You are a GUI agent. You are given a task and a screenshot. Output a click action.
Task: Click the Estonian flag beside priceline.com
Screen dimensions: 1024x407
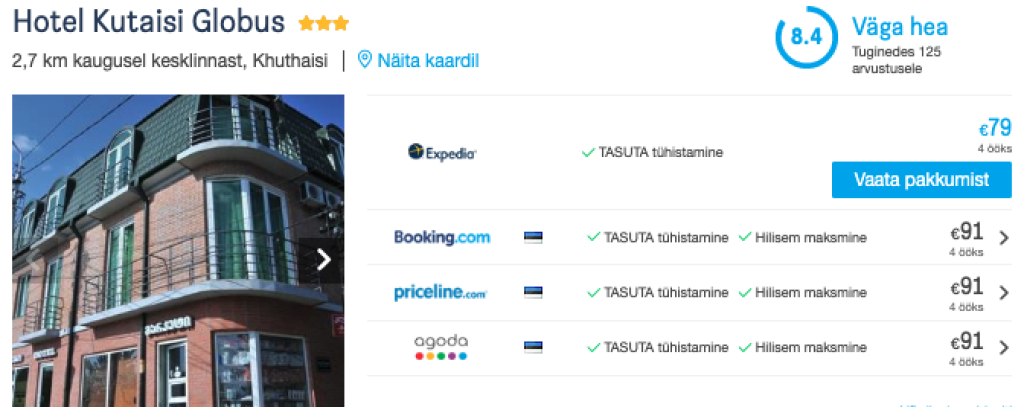pos(533,293)
